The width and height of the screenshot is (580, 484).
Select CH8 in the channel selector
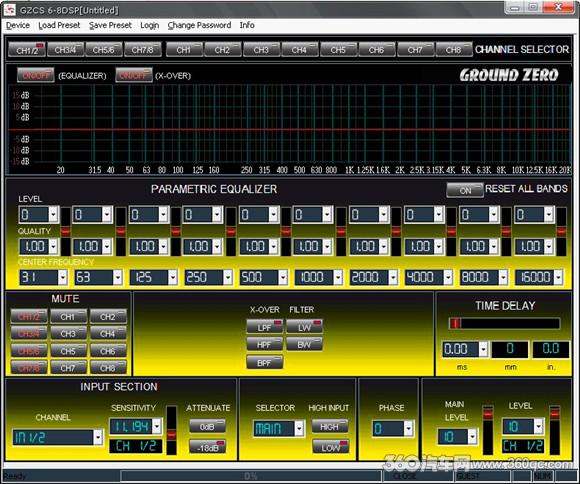[x=453, y=50]
